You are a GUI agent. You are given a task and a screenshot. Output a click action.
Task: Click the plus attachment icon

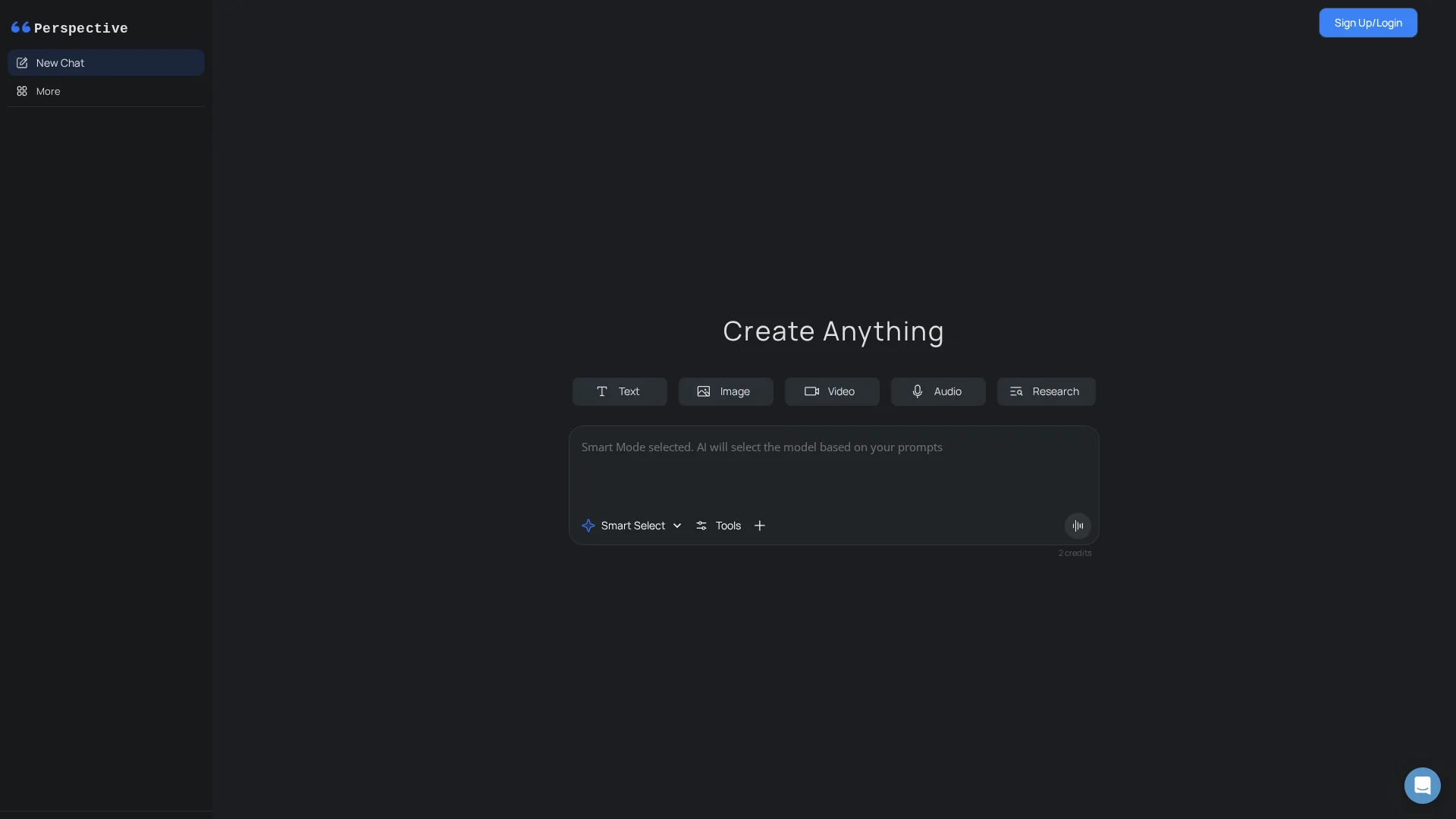tap(760, 526)
